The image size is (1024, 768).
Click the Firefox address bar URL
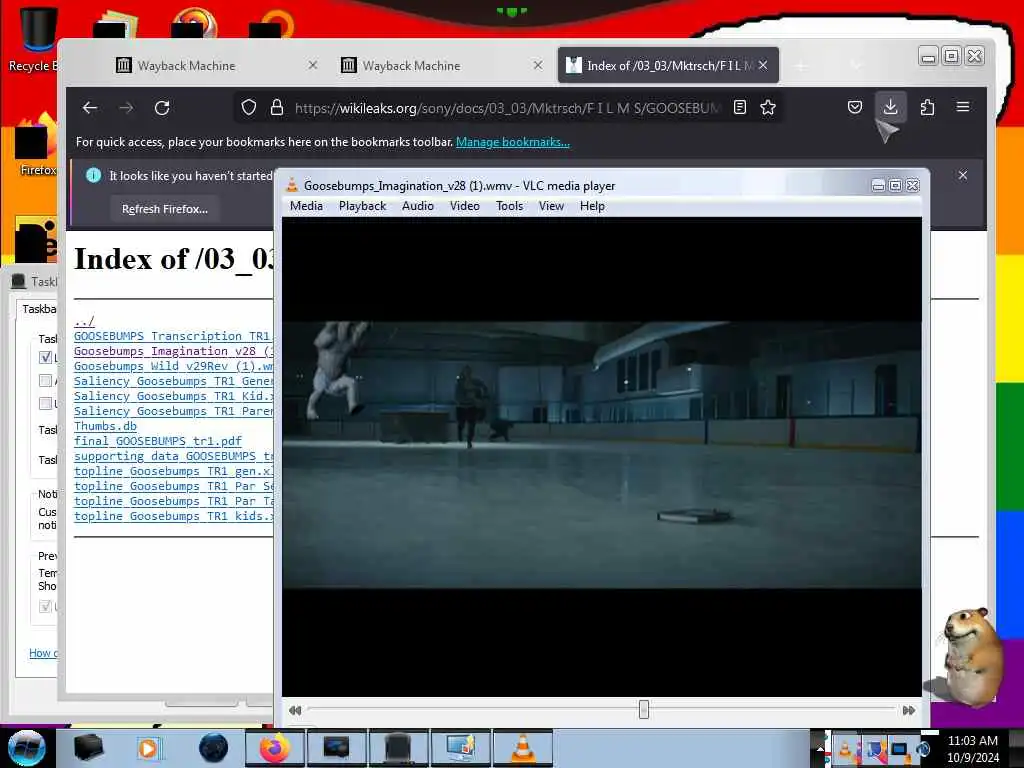tap(507, 108)
